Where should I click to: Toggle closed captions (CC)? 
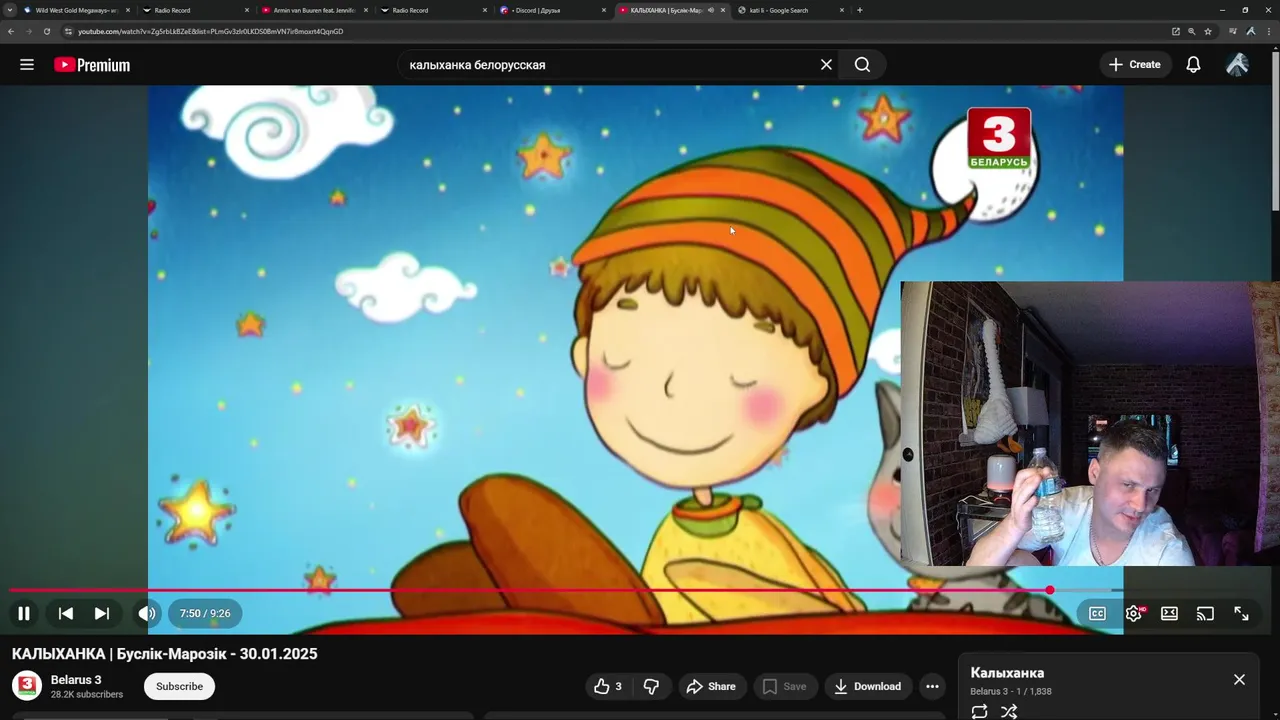pyautogui.click(x=1097, y=614)
